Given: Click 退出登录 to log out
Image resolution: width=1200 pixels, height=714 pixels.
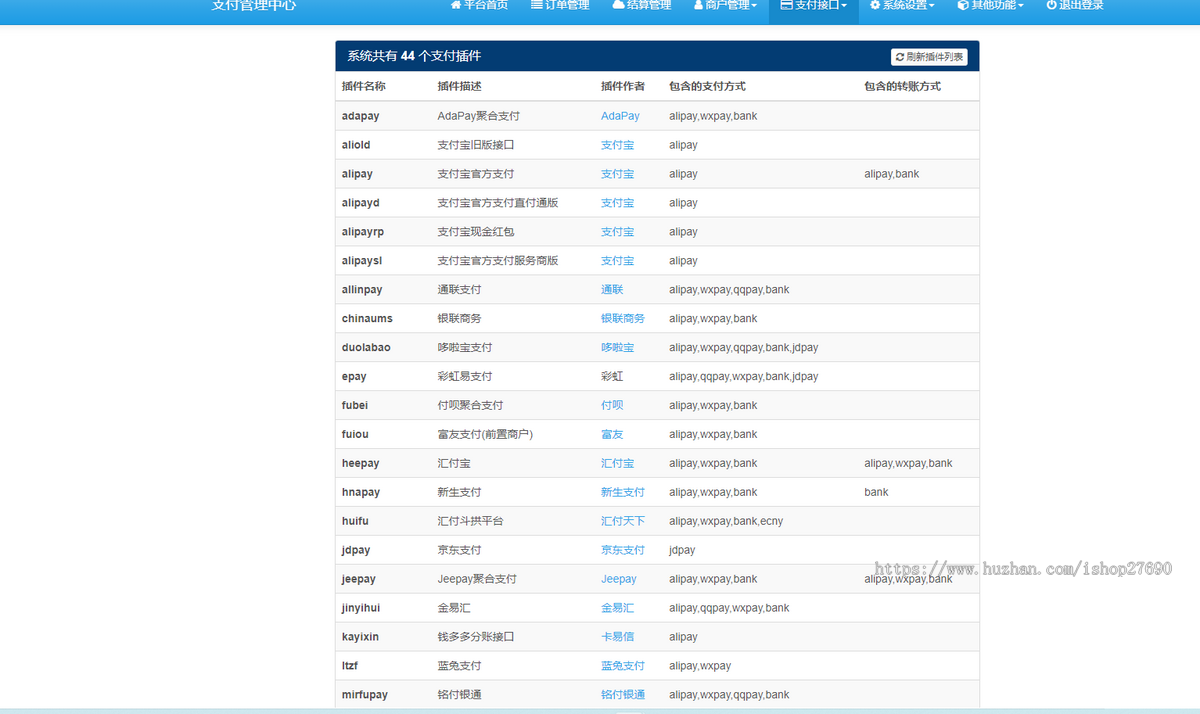Looking at the screenshot, I should [x=1075, y=6].
